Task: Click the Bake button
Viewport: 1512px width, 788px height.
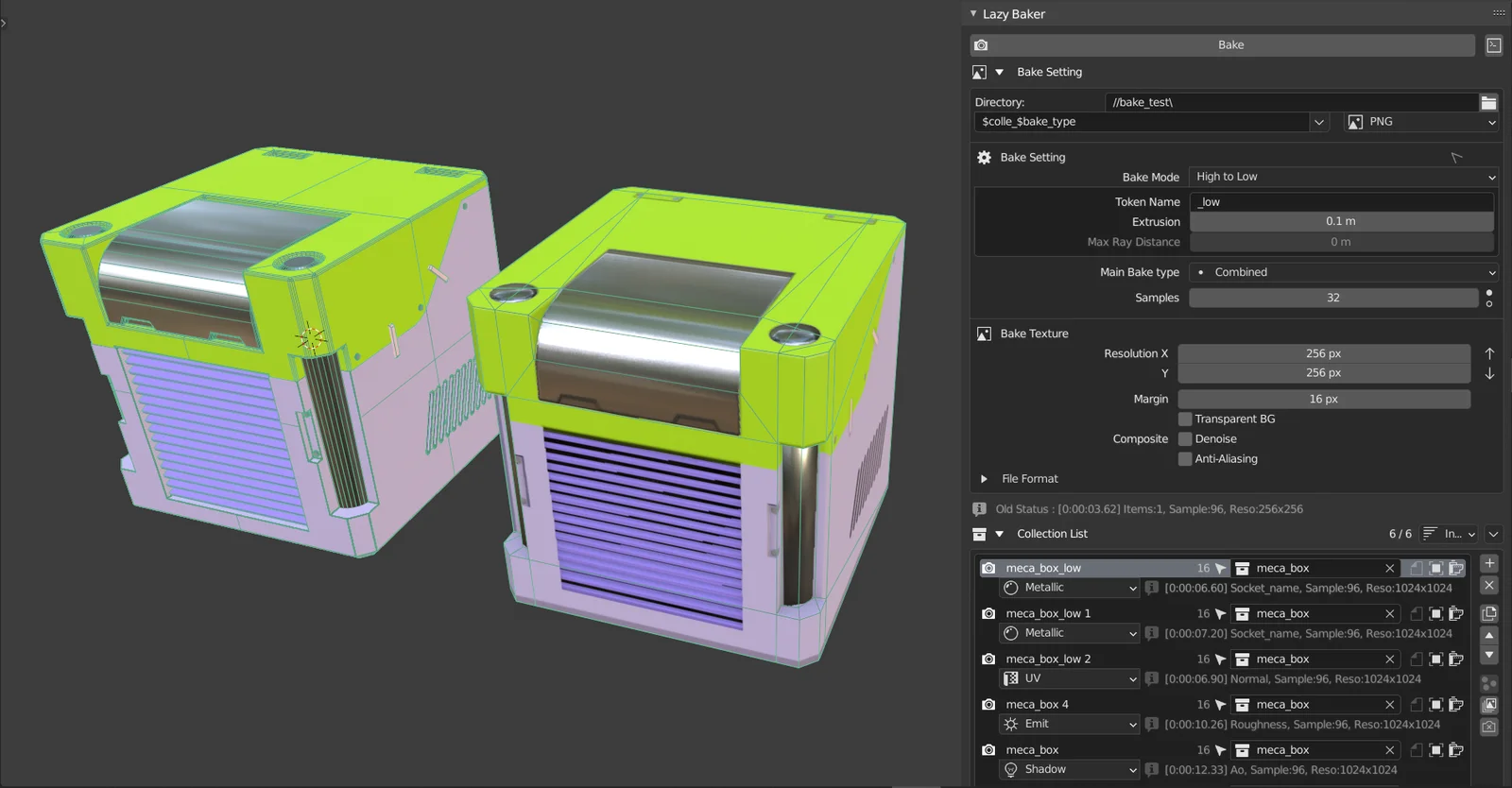Action: (1228, 45)
